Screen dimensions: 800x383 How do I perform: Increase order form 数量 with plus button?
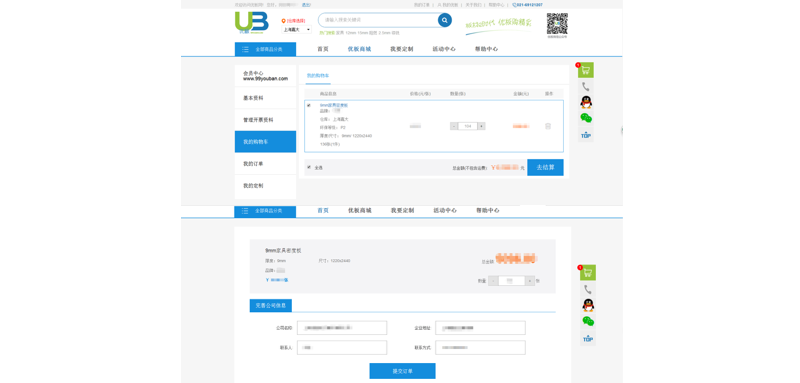tap(530, 280)
